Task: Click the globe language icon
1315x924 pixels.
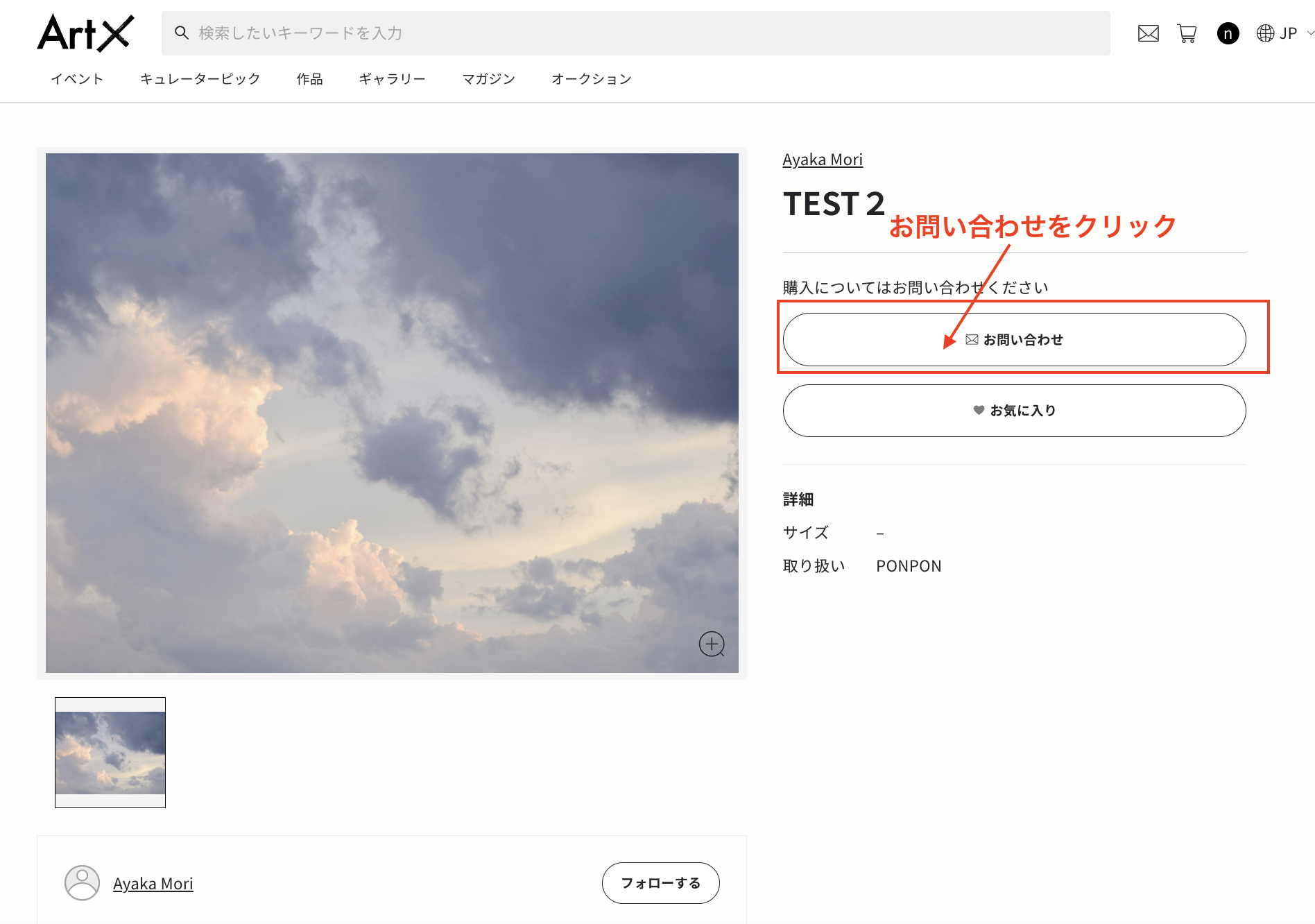Action: pos(1265,33)
